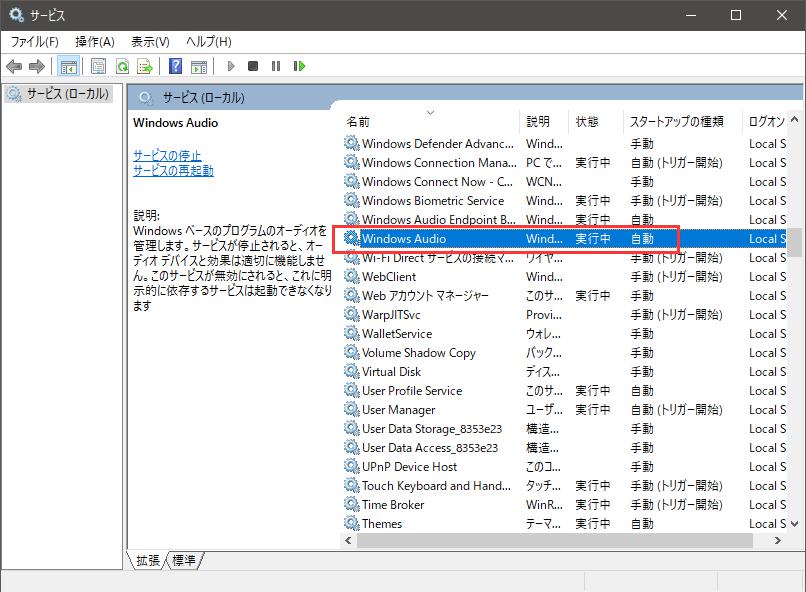The width and height of the screenshot is (806, 592).
Task: Click gear icon beside Virtual Disk
Action: click(x=352, y=372)
